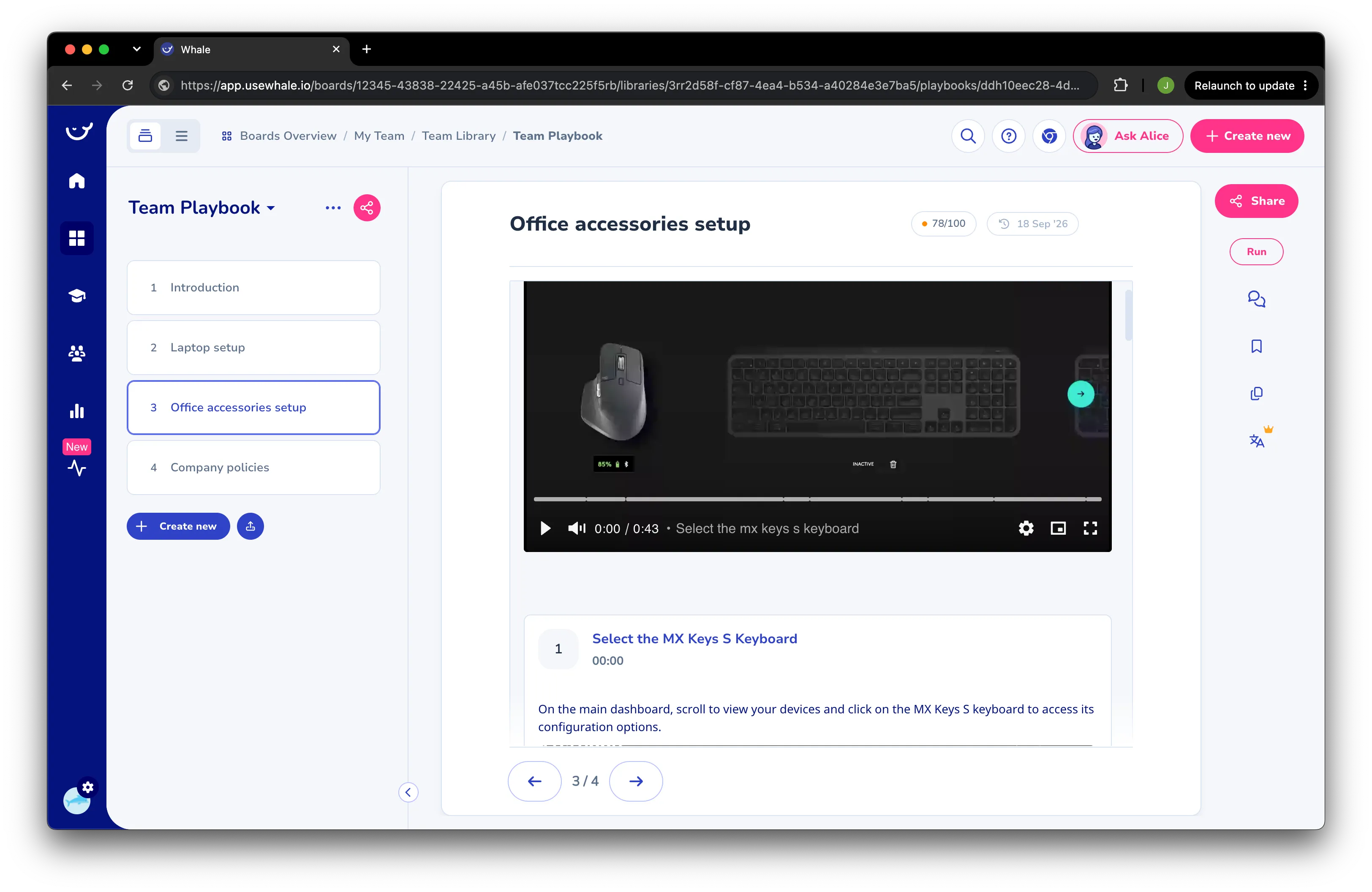
Task: Select Office accessories setup card
Action: tap(253, 408)
